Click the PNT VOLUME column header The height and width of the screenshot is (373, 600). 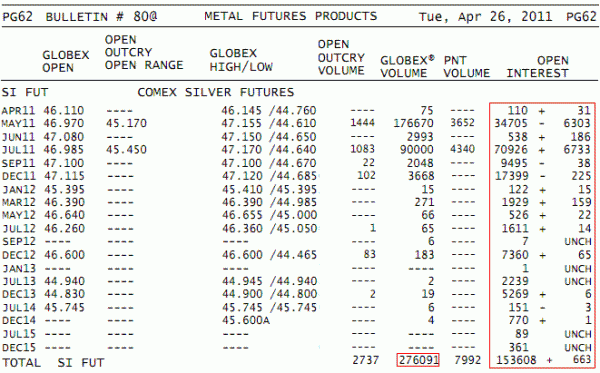click(x=466, y=67)
